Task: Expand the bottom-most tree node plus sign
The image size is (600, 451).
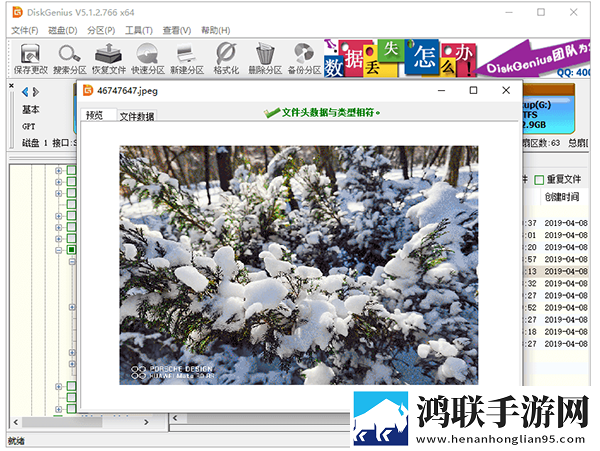Action: (x=59, y=409)
